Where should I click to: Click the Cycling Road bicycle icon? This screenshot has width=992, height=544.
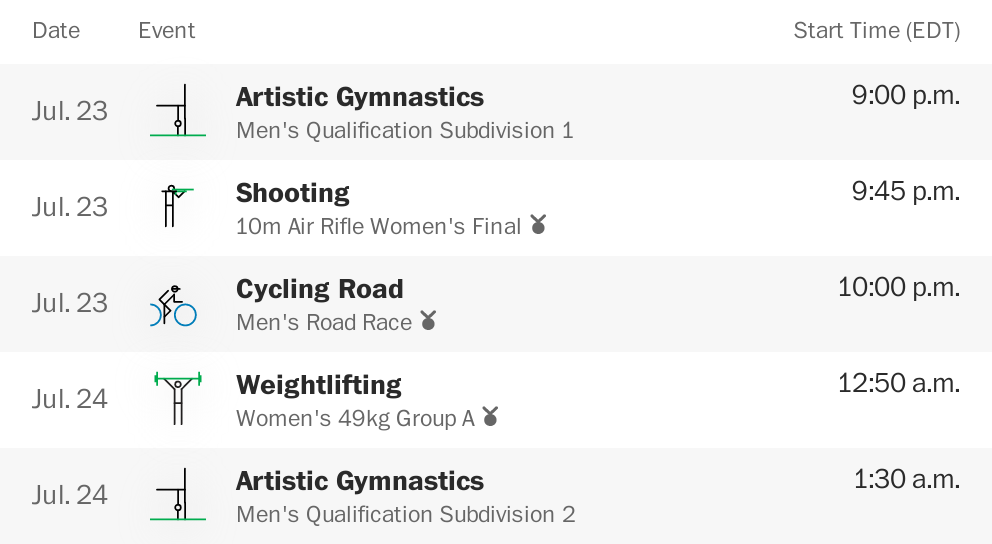coord(174,304)
